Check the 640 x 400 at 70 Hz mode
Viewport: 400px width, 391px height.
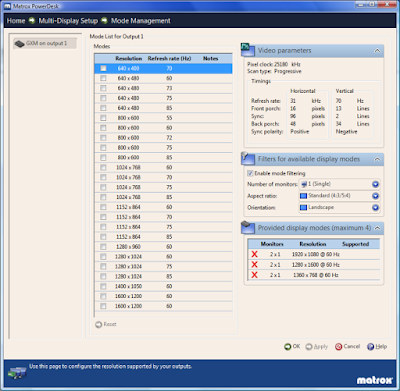[103, 68]
